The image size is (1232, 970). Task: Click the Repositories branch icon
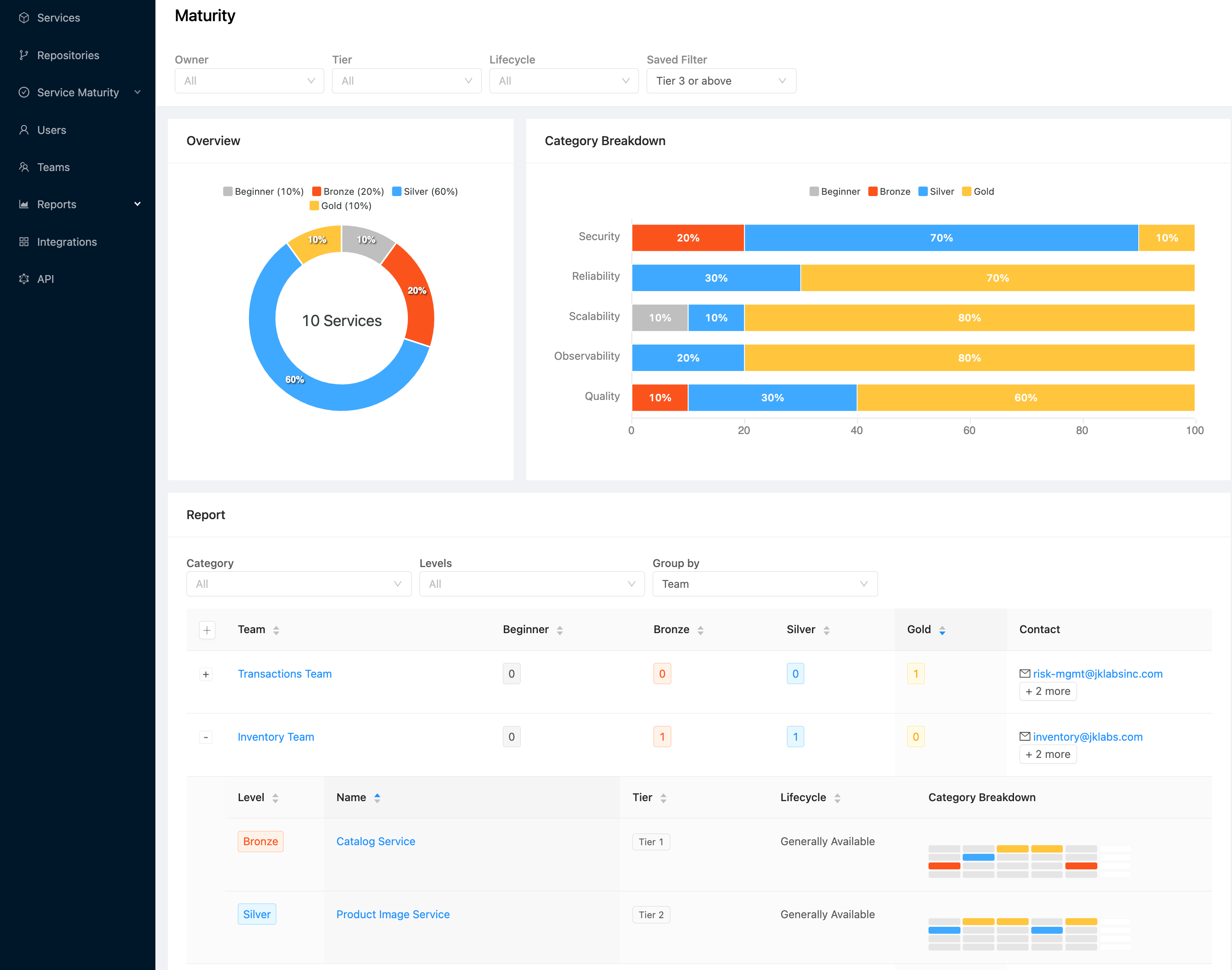24,55
